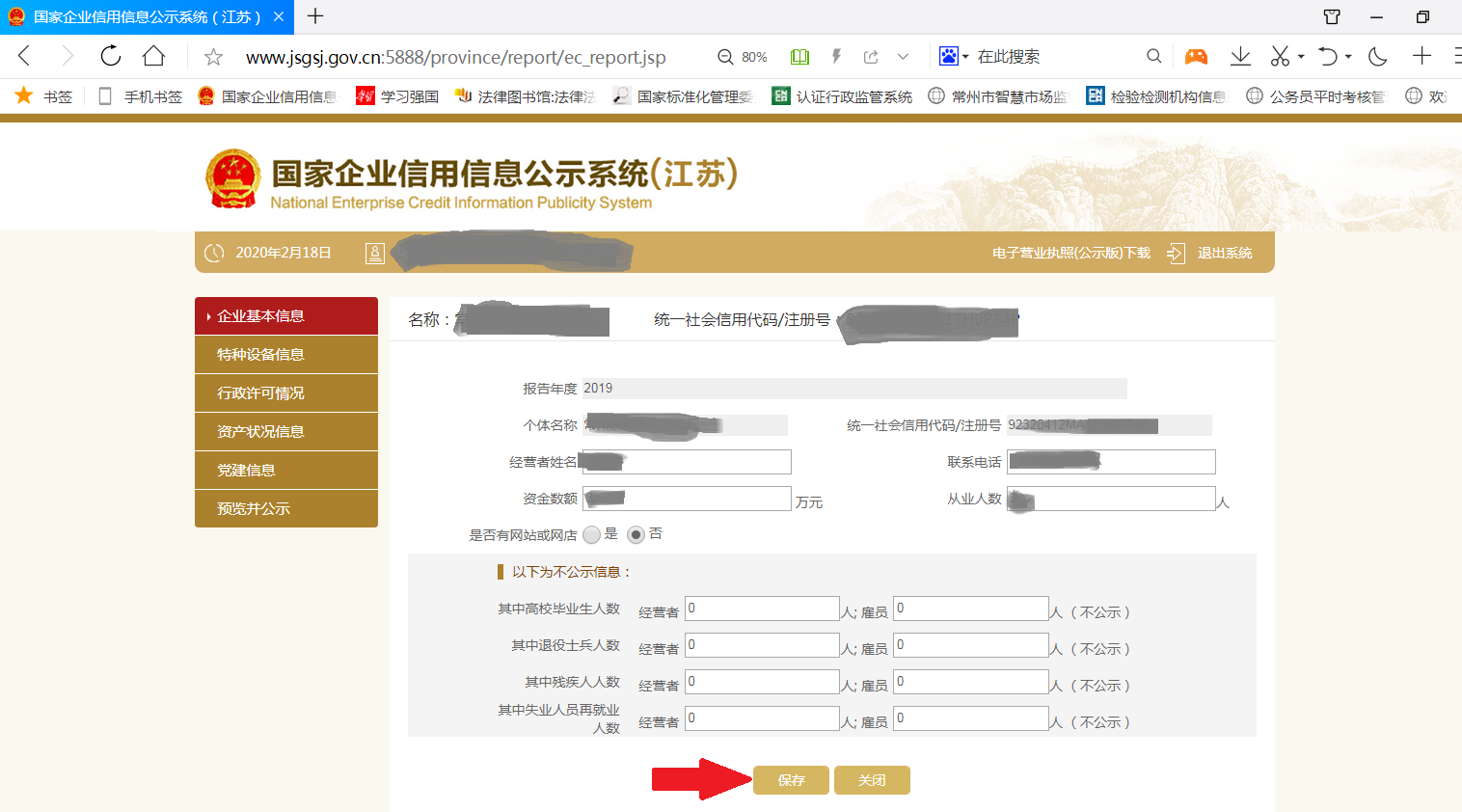
Task: Click the 经营者姓名 input field
Action: point(686,462)
